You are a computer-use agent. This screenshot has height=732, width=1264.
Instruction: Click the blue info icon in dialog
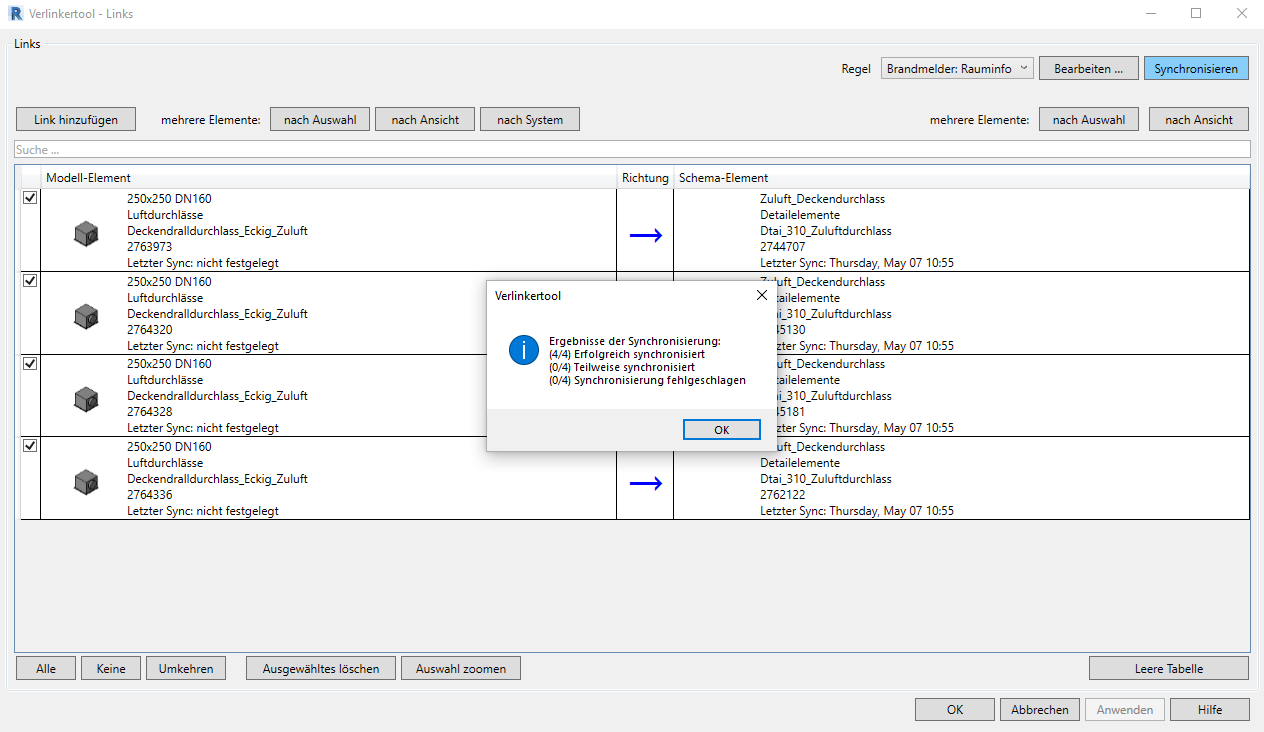click(523, 350)
